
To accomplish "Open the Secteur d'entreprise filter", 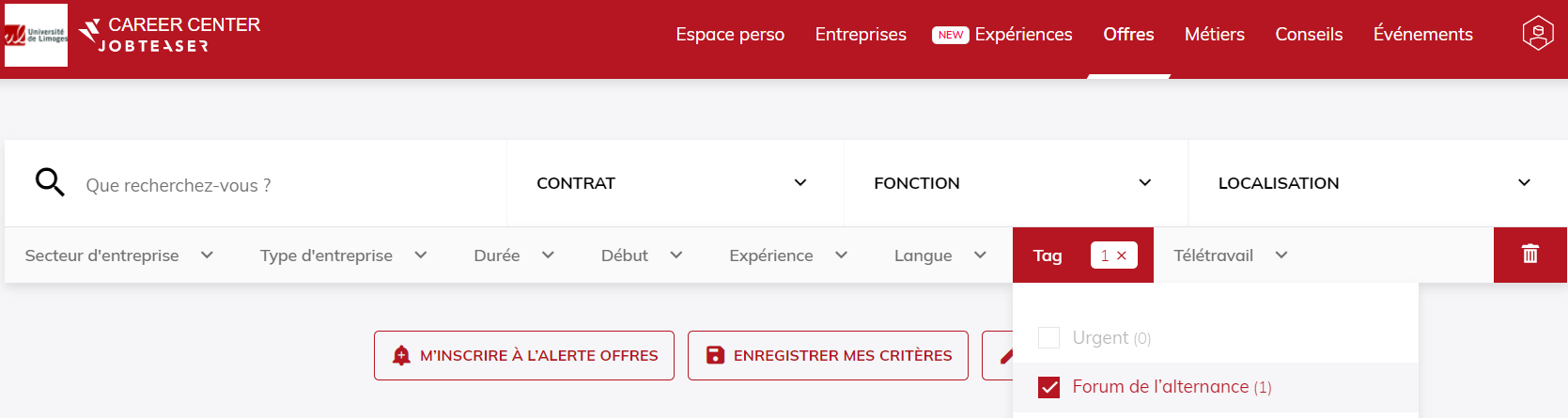I will pos(119,255).
